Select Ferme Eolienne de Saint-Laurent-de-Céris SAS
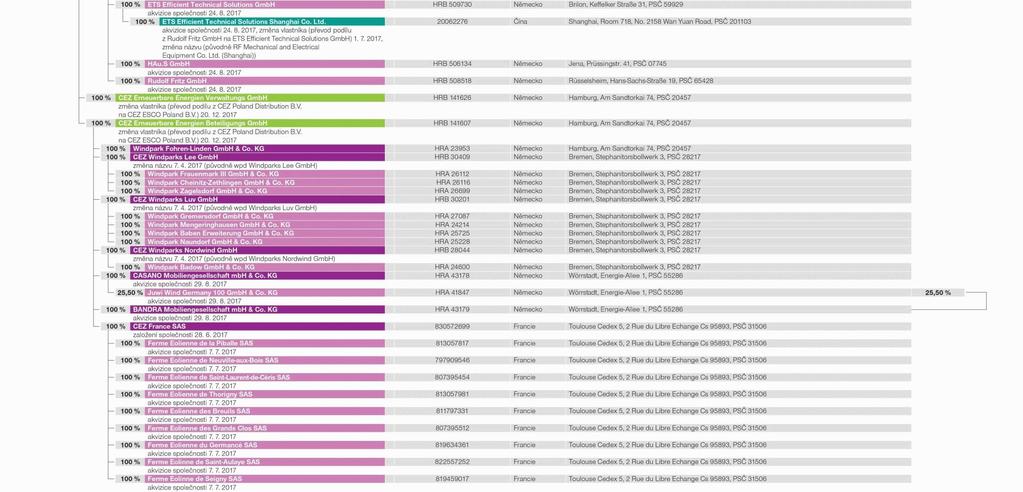This screenshot has width=1023, height=492. pos(219,378)
